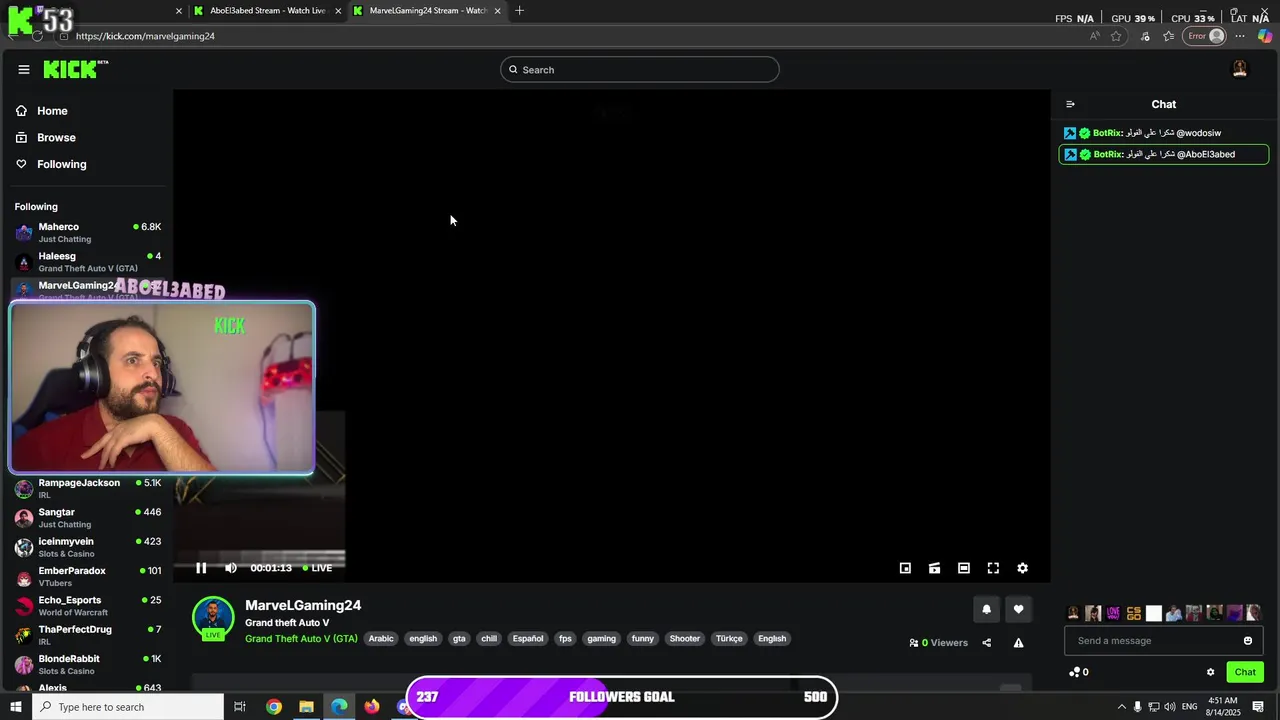The height and width of the screenshot is (720, 1280).
Task: Select the gaming tag
Action: pyautogui.click(x=601, y=639)
